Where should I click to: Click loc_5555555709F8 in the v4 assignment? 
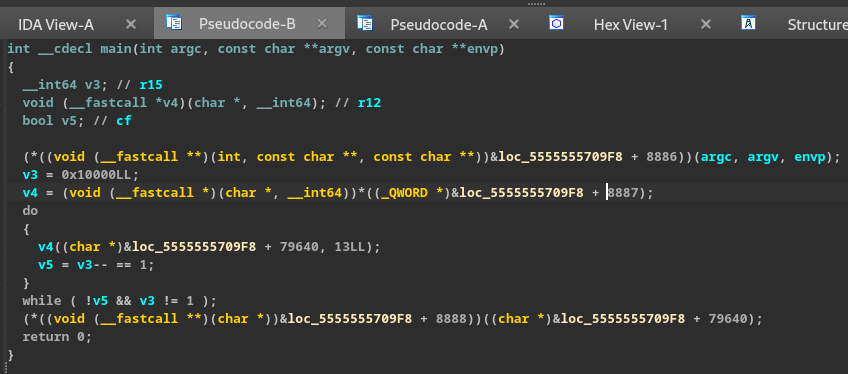(x=521, y=192)
